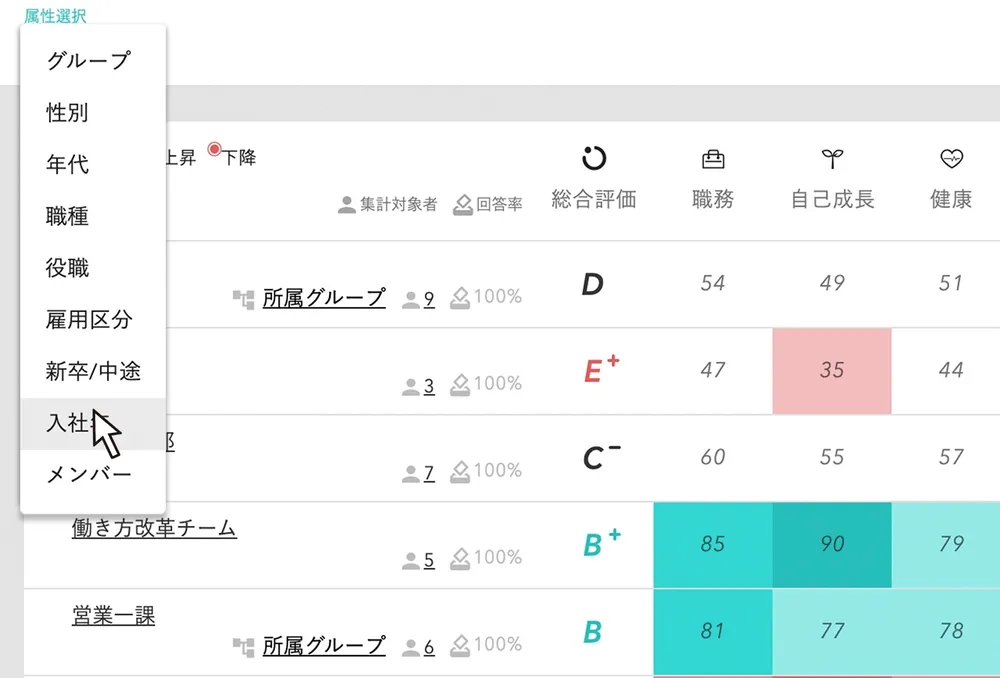Screen dimensions: 1000x678
Task: Select 年代 from the dropdown list
Action: [68, 164]
